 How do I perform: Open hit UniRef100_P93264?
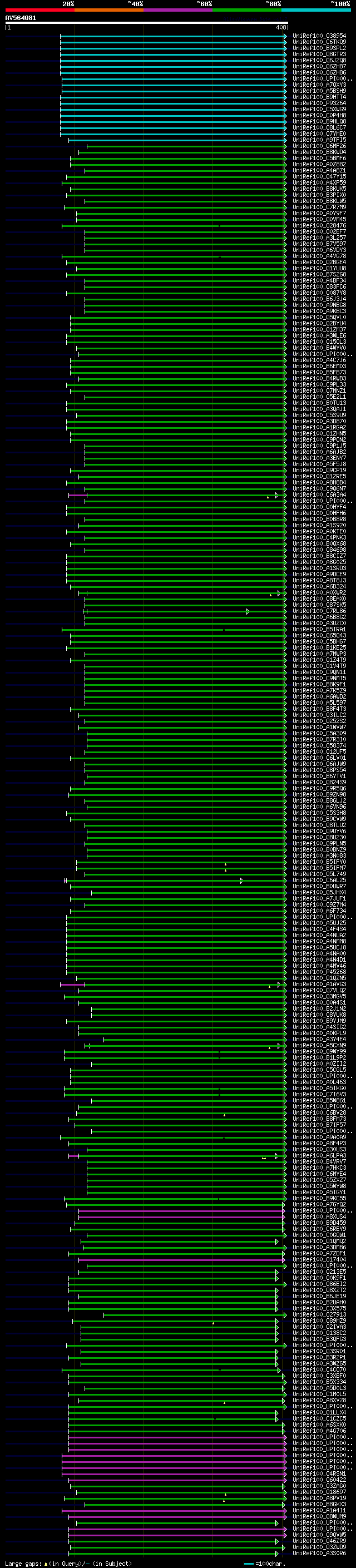pos(319,103)
